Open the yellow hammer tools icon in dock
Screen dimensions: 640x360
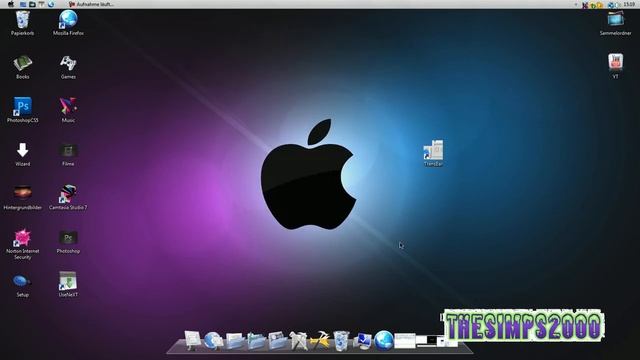320,341
